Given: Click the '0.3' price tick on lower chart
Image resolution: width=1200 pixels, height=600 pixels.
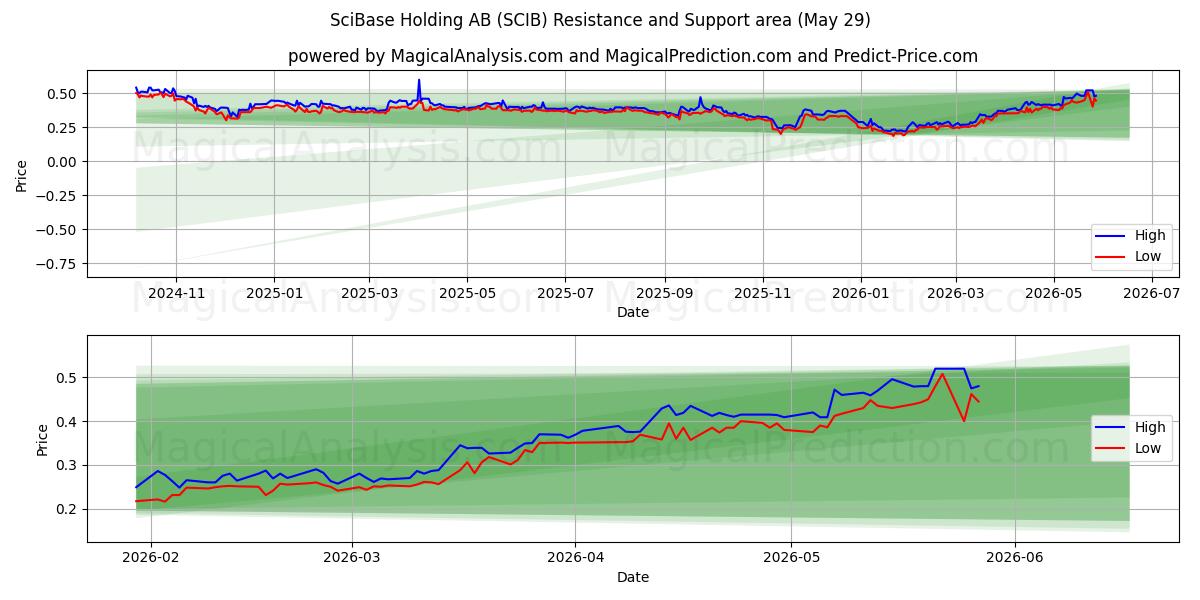Looking at the screenshot, I should [69, 465].
